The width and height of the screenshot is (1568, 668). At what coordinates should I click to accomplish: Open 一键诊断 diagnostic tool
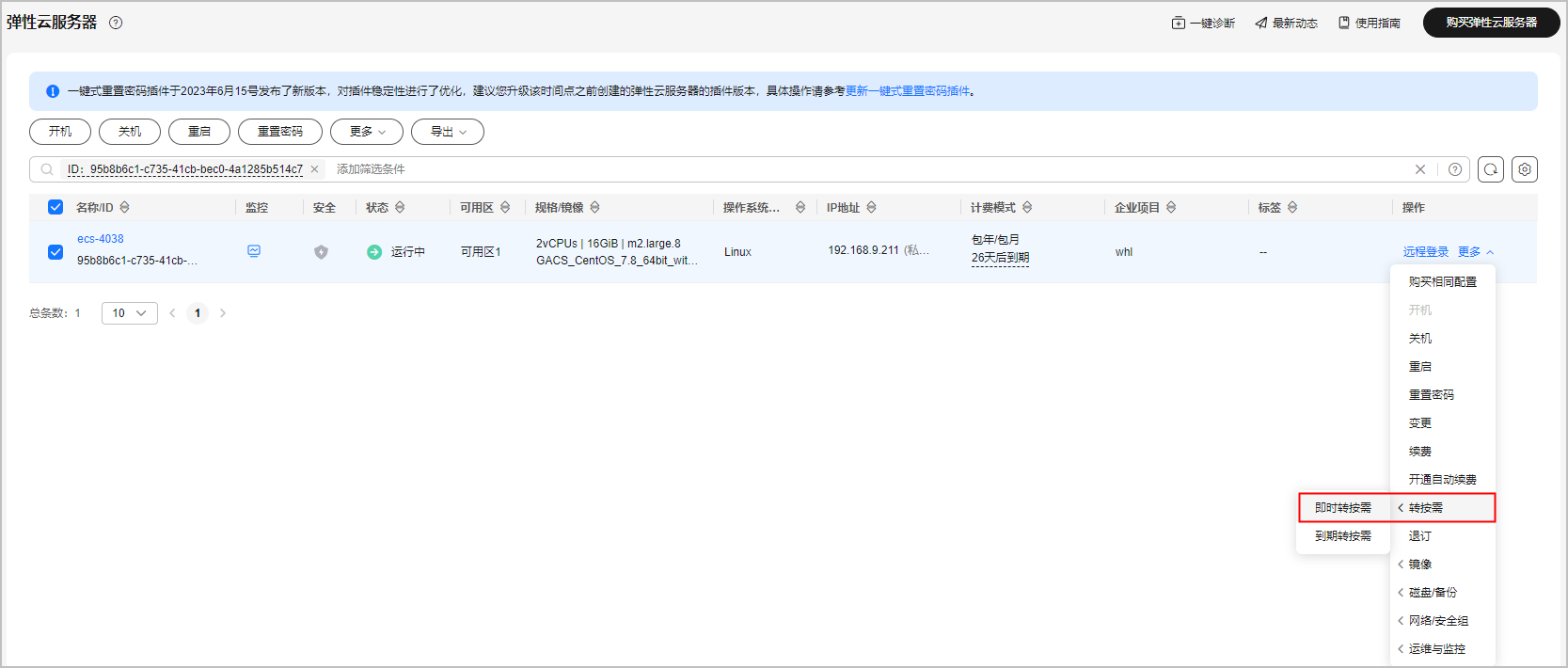point(1203,23)
